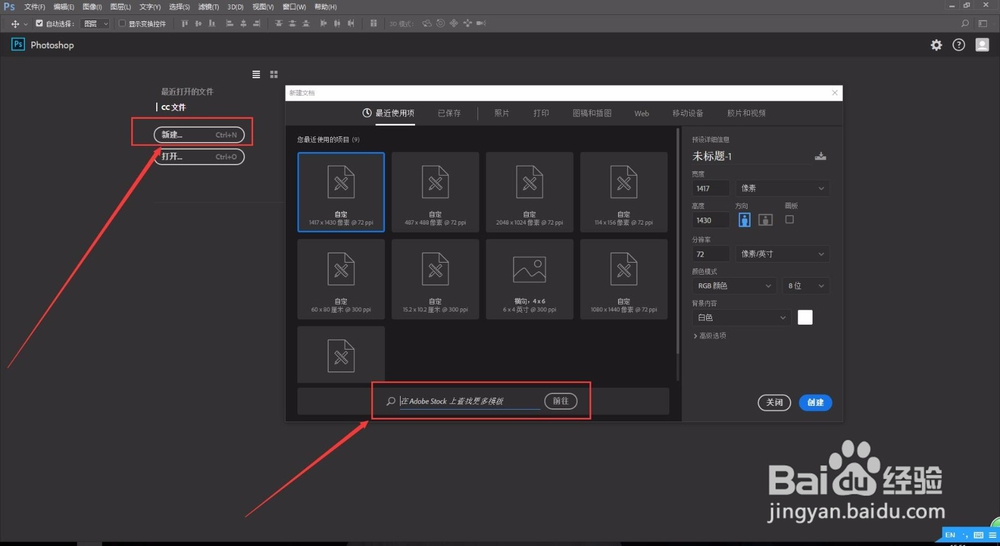This screenshot has width=1000, height=546.
Task: Click the save document preset icon
Action: click(x=821, y=156)
